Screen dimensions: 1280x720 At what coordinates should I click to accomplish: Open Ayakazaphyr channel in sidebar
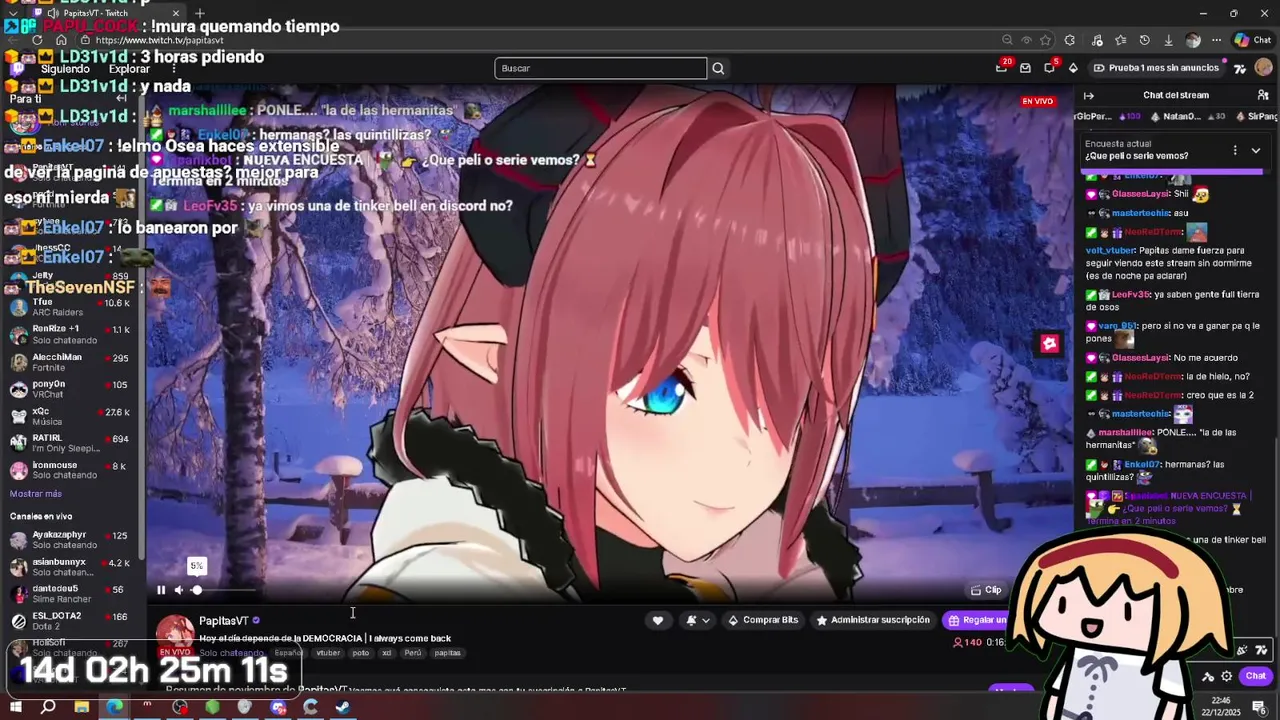[x=70, y=540]
